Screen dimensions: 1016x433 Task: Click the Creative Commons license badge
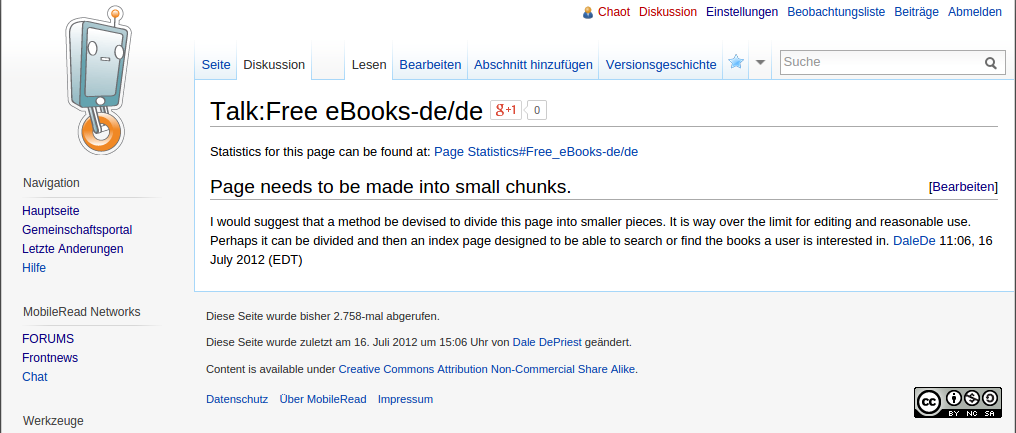tap(957, 401)
